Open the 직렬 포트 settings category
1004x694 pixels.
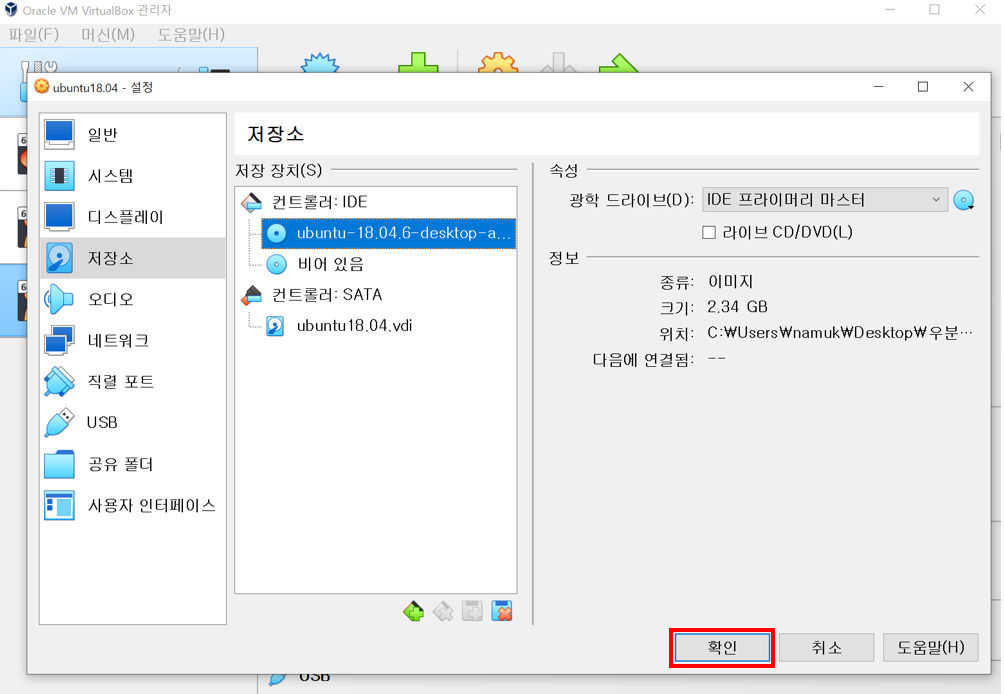point(133,382)
